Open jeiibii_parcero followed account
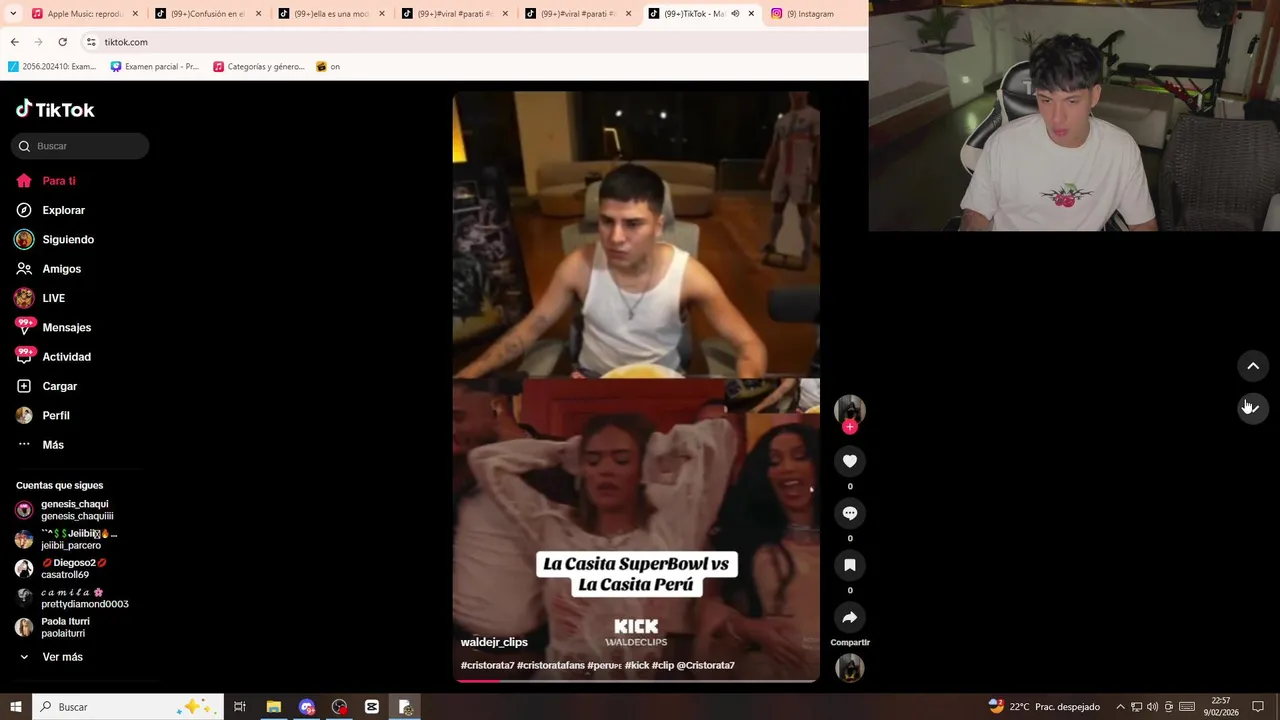Image resolution: width=1280 pixels, height=720 pixels. point(66,540)
